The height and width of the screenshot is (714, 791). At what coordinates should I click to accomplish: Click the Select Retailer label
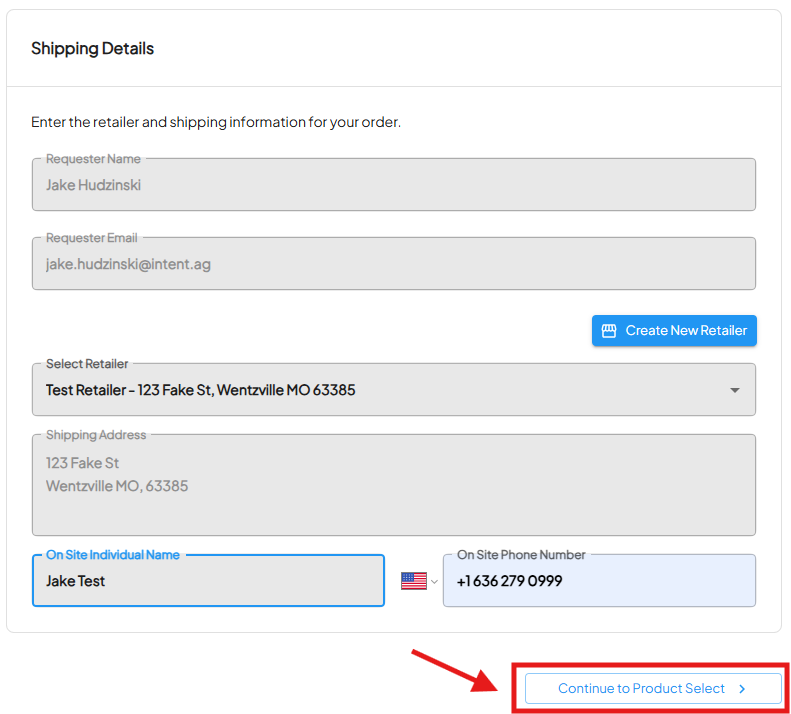[x=87, y=364]
